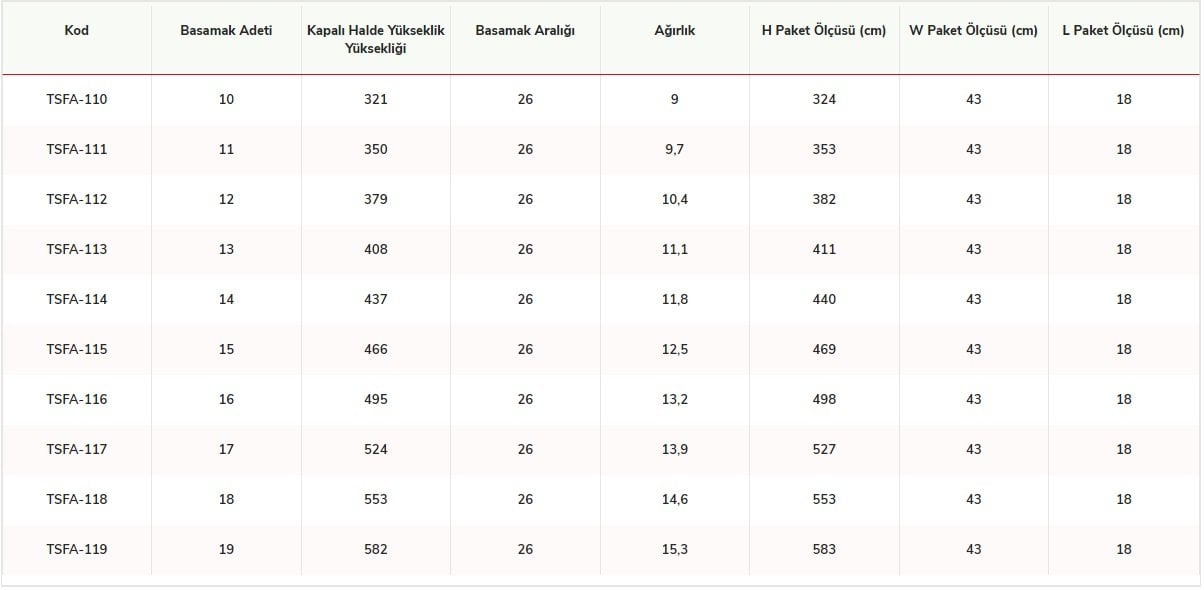Click the Kod column header
1204x590 pixels.
[77, 31]
